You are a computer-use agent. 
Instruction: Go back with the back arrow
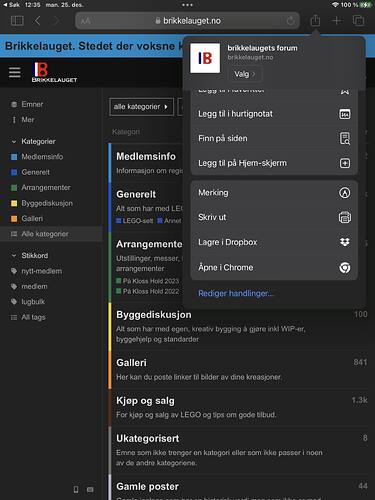tap(38, 21)
